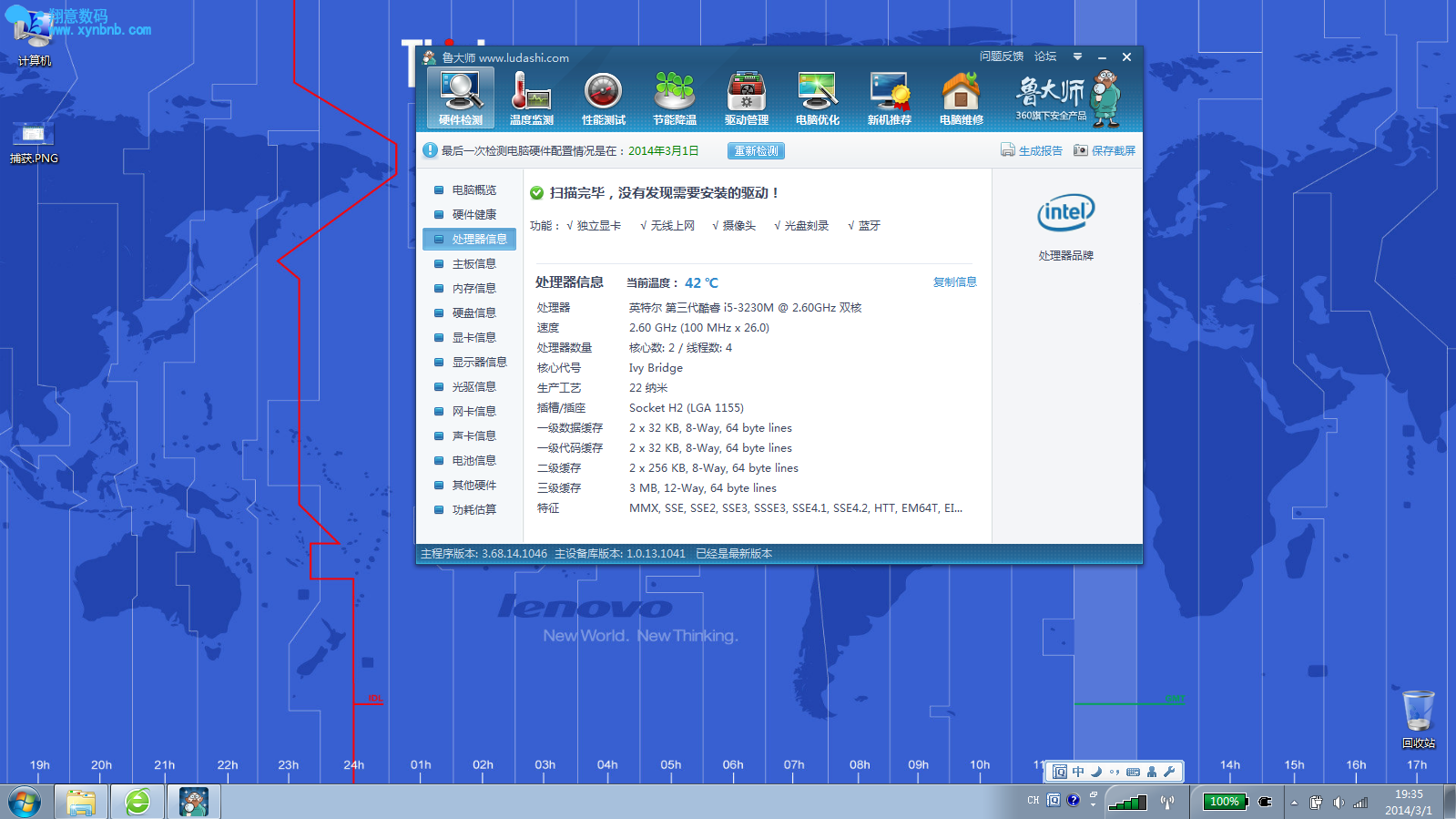This screenshot has height=819, width=1456.
Task: Open File Explorer from taskbar
Action: pyautogui.click(x=81, y=802)
